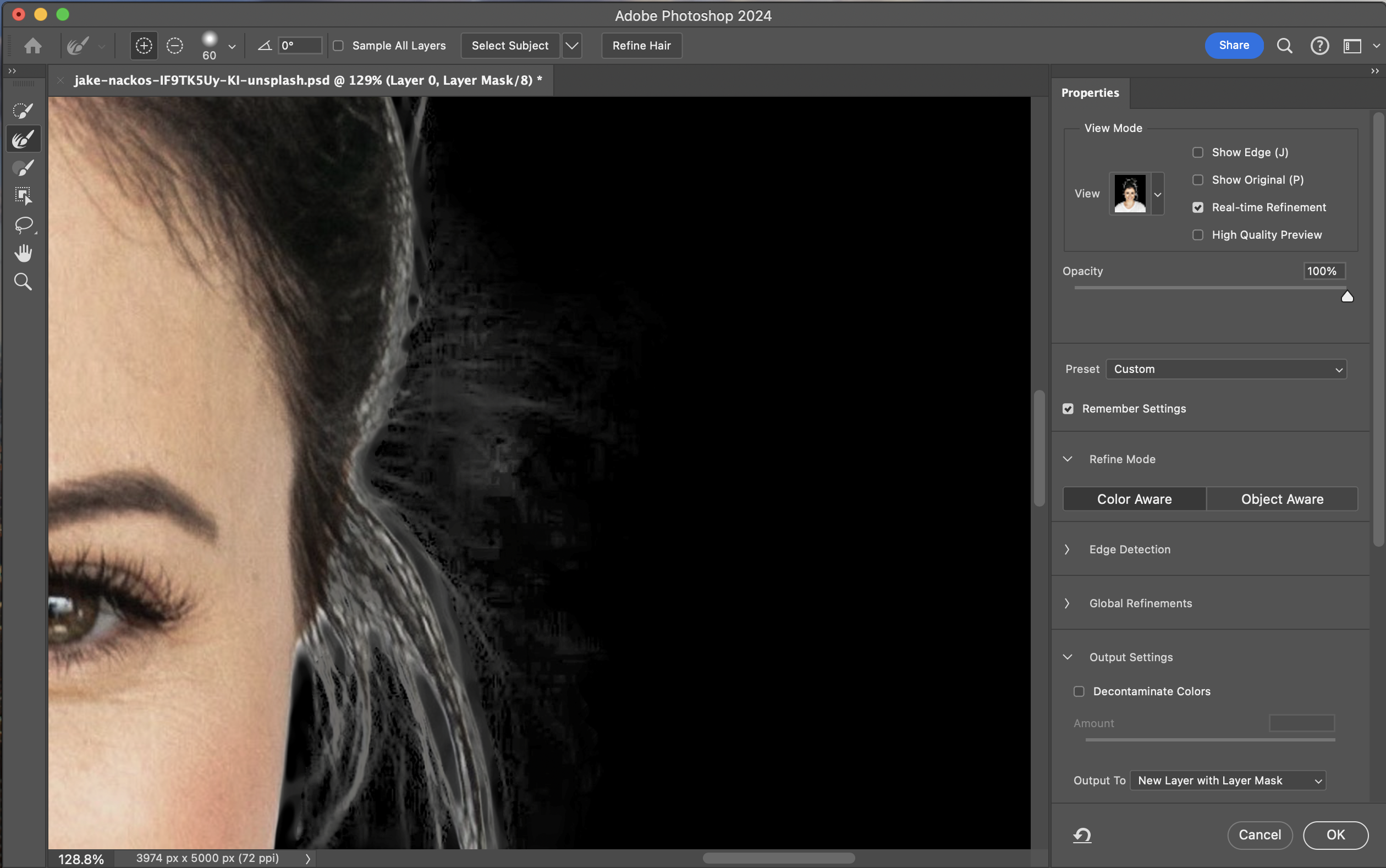Select the Quick Selection tool

pyautogui.click(x=23, y=110)
